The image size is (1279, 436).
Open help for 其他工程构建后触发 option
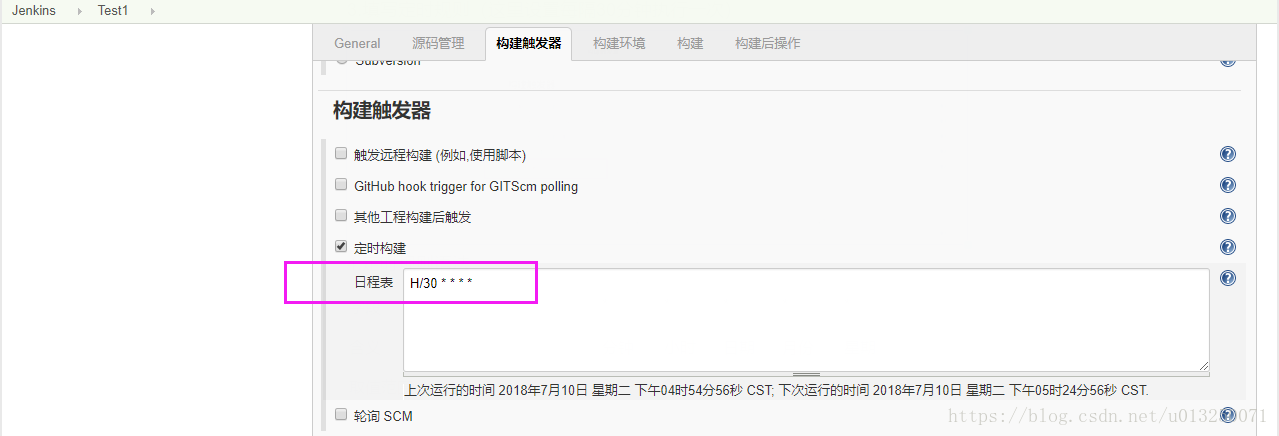pos(1228,216)
